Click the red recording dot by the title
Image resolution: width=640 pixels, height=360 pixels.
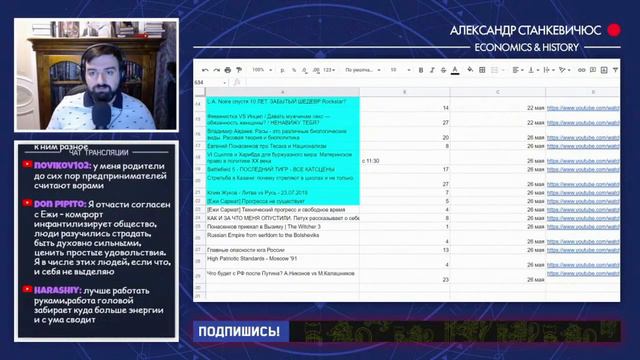(614, 30)
